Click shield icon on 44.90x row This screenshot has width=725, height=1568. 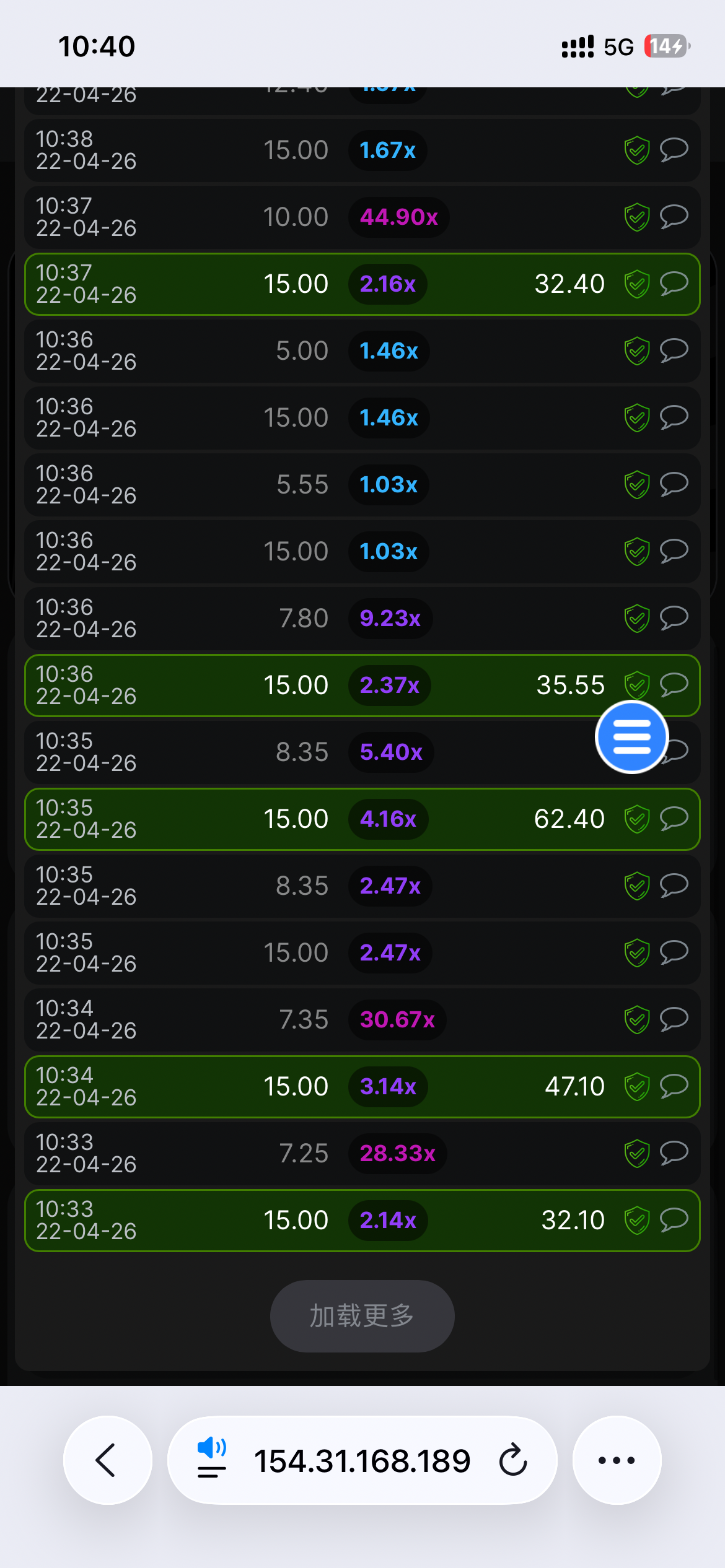click(x=636, y=217)
